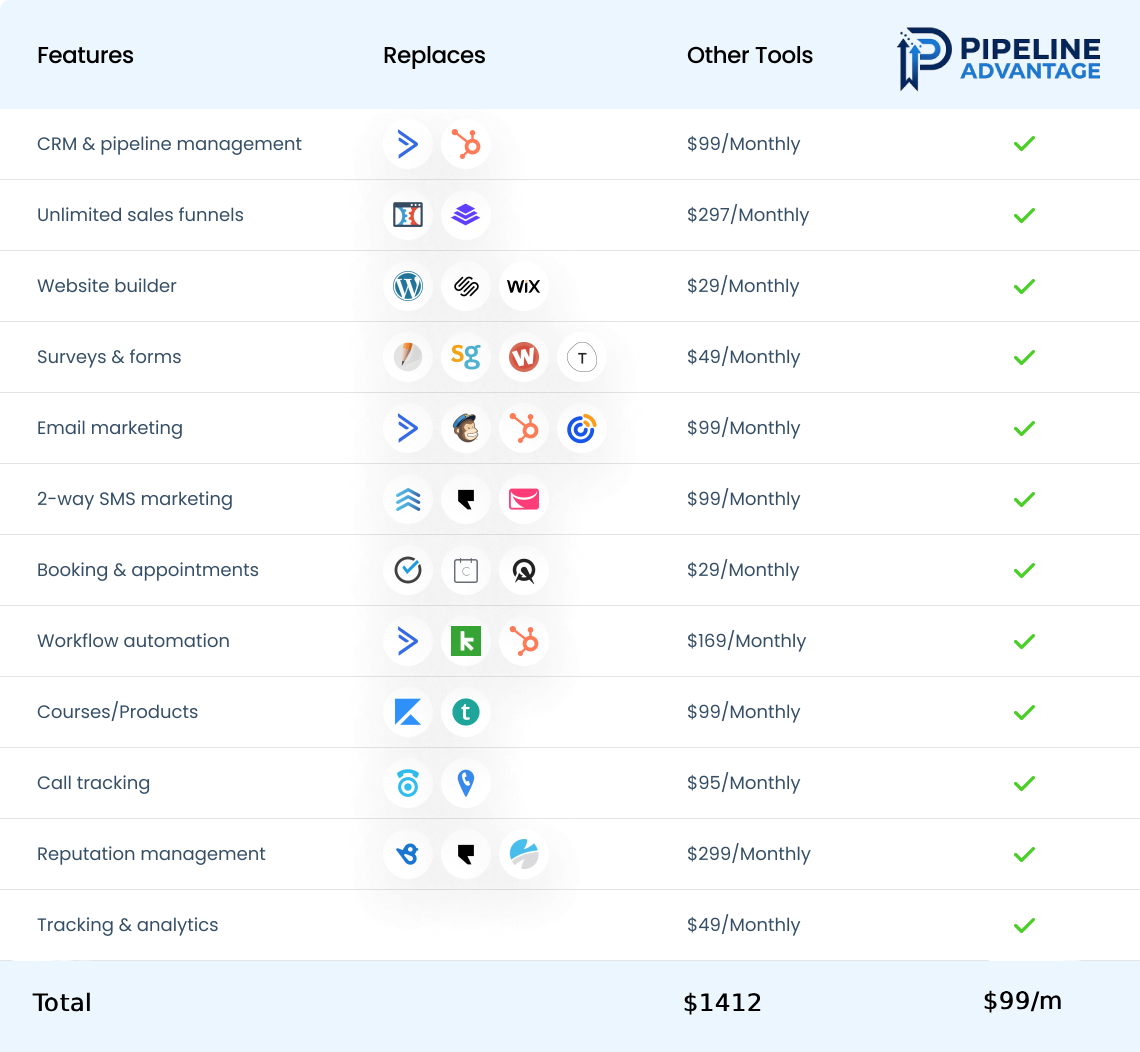Viewport: 1140px width, 1052px height.
Task: Click the 'Replaces' column header
Action: pos(434,56)
